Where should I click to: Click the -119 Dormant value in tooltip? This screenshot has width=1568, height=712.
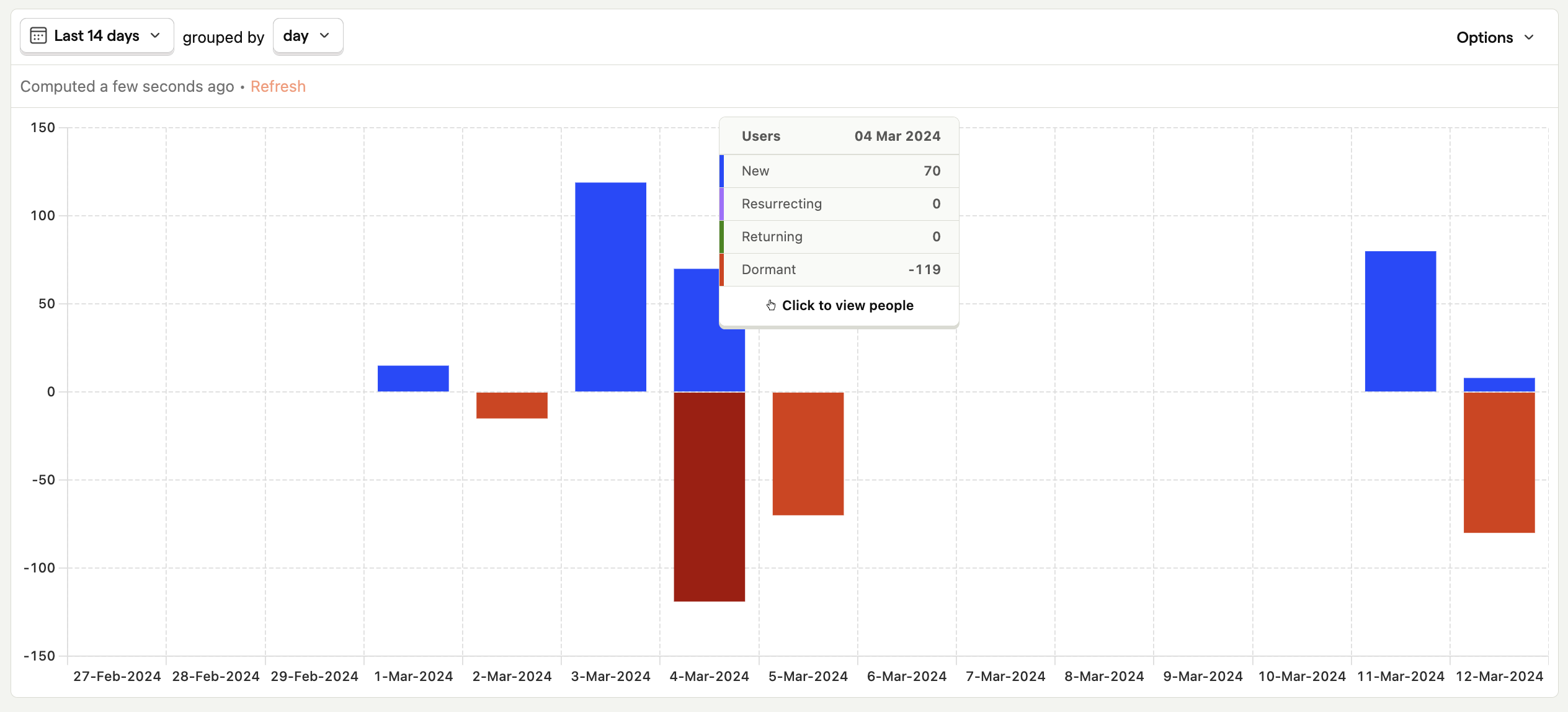(x=924, y=270)
